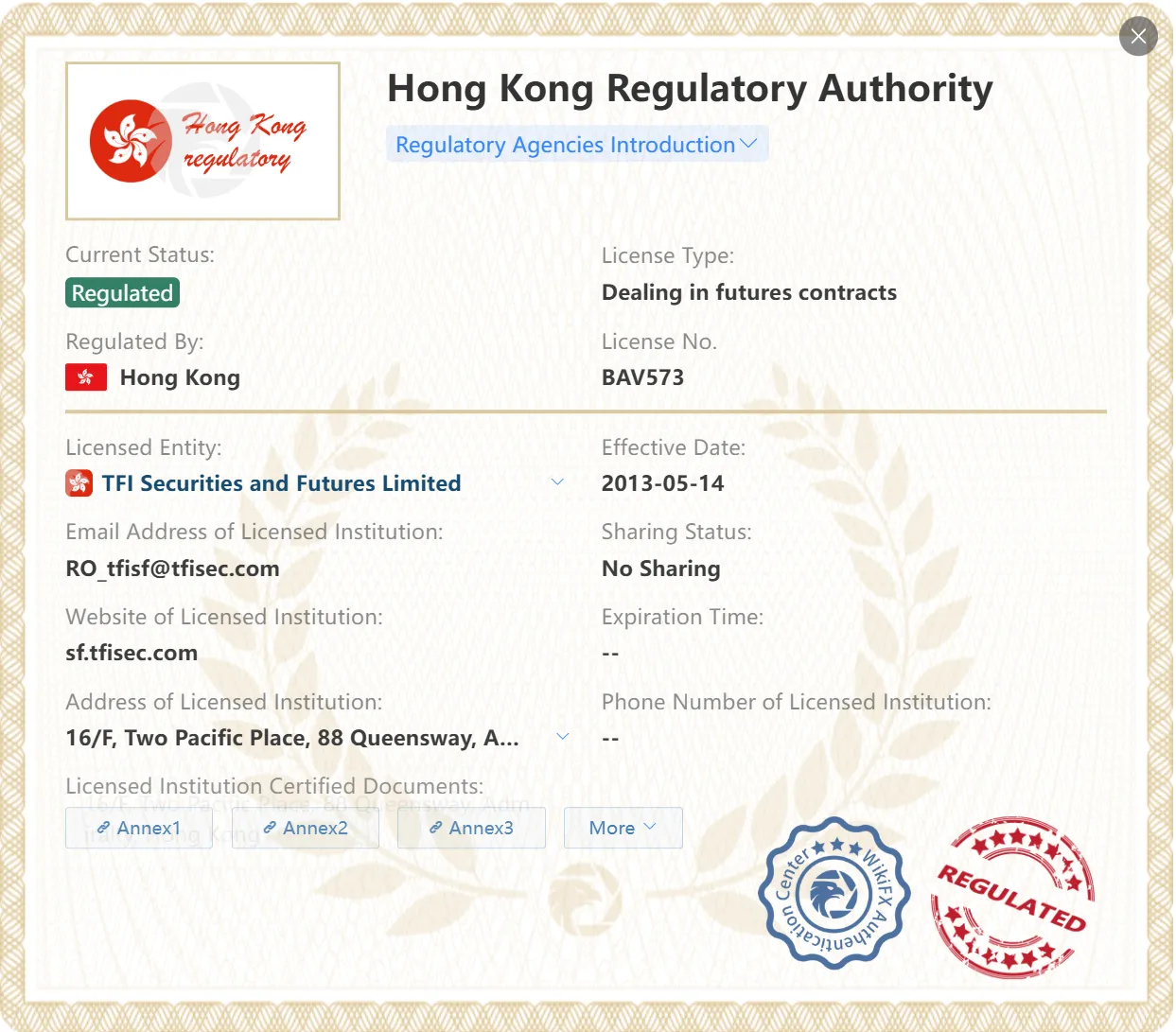The image size is (1176, 1032).
Task: Close the license details popup
Action: (x=1138, y=37)
